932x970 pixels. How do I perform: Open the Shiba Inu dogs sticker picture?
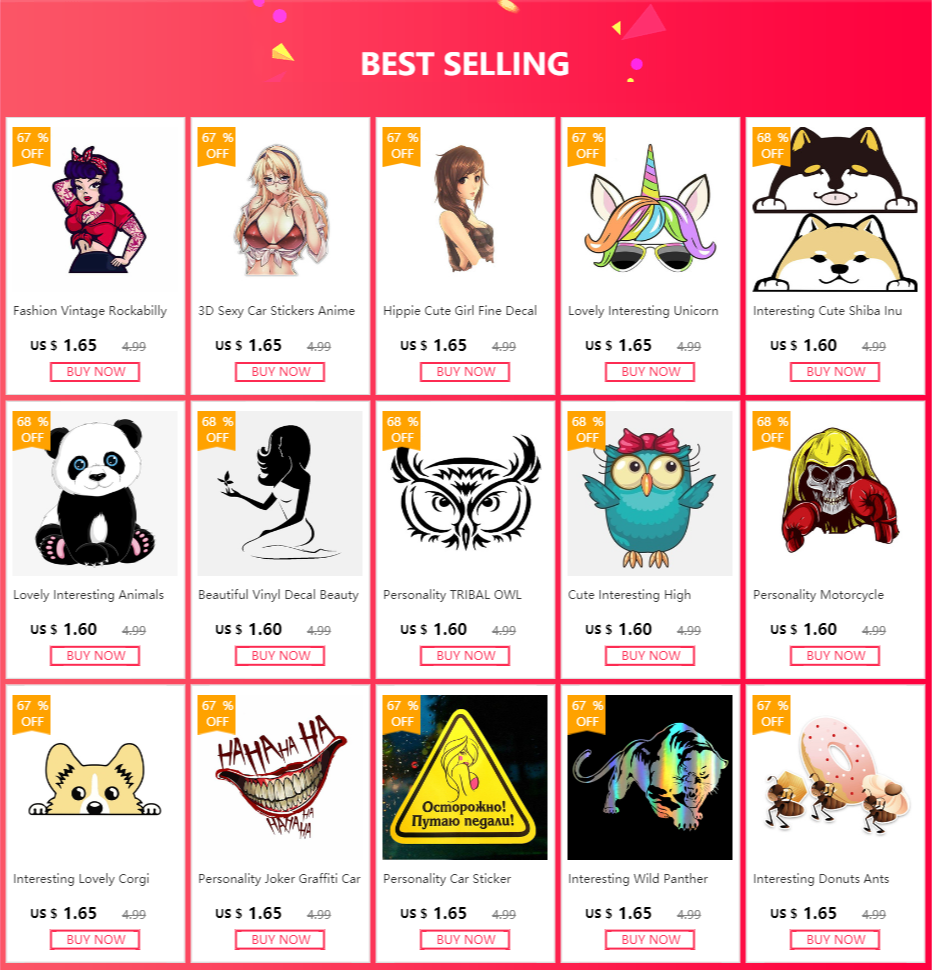click(x=835, y=209)
